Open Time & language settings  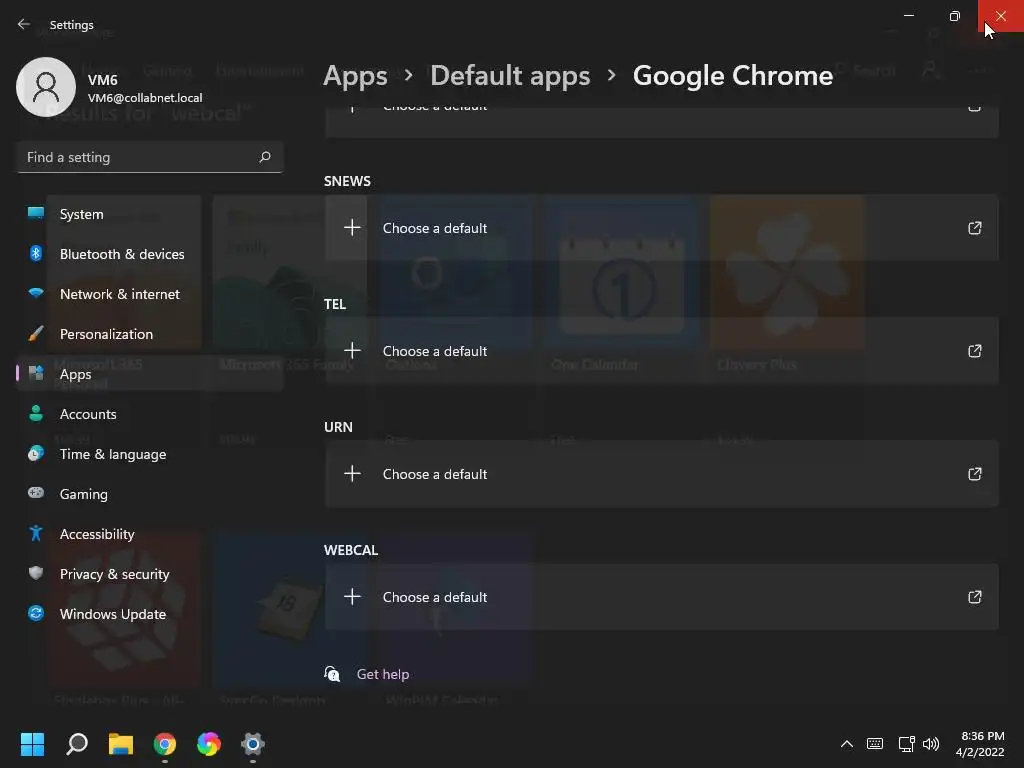(150, 454)
